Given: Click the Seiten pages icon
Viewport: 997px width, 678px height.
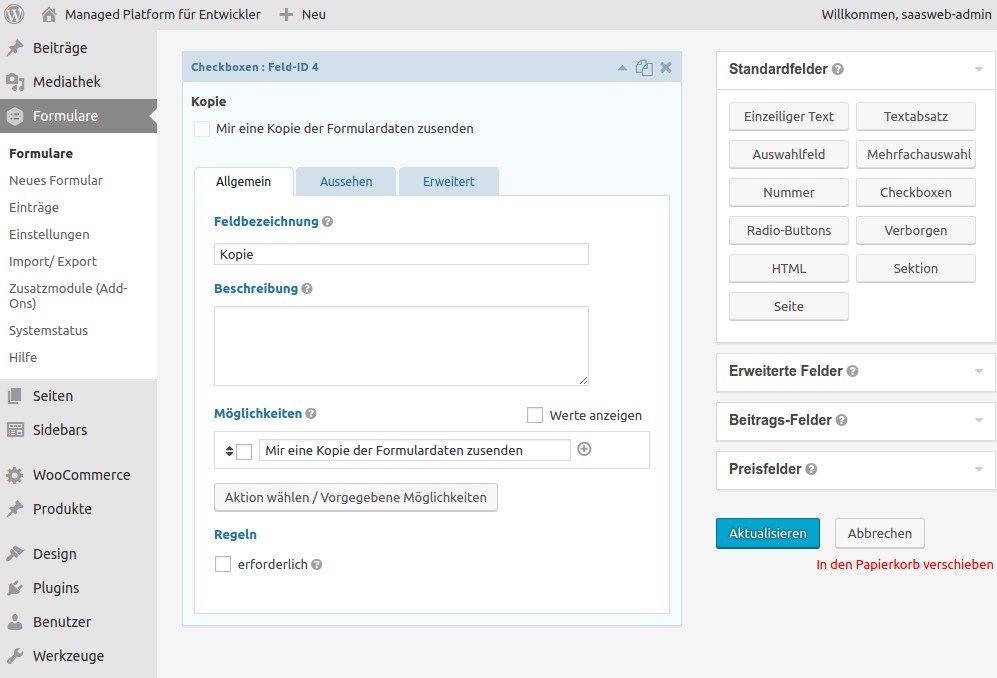Looking at the screenshot, I should point(15,396).
